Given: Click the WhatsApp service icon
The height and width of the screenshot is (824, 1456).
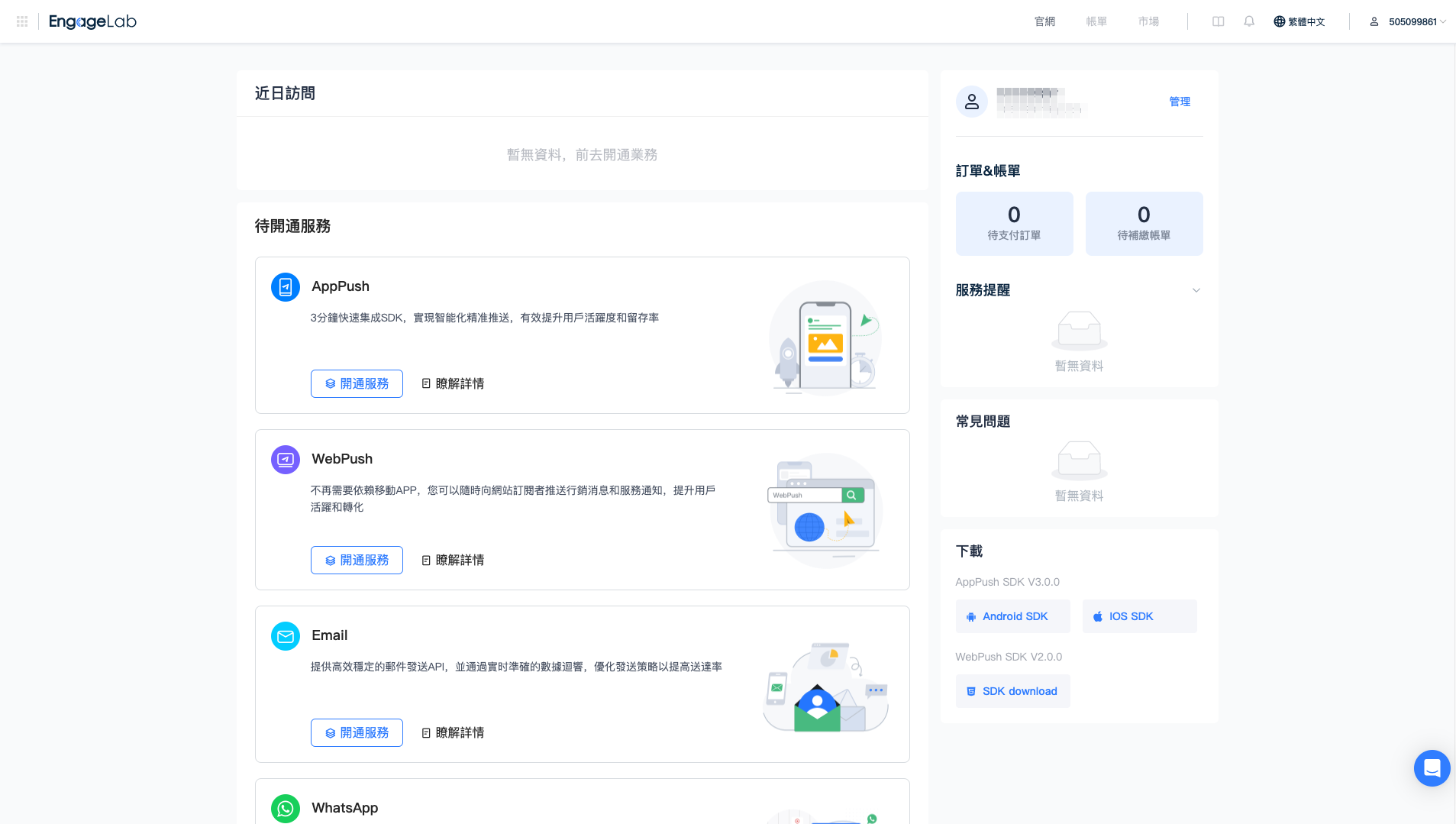Looking at the screenshot, I should (x=286, y=809).
